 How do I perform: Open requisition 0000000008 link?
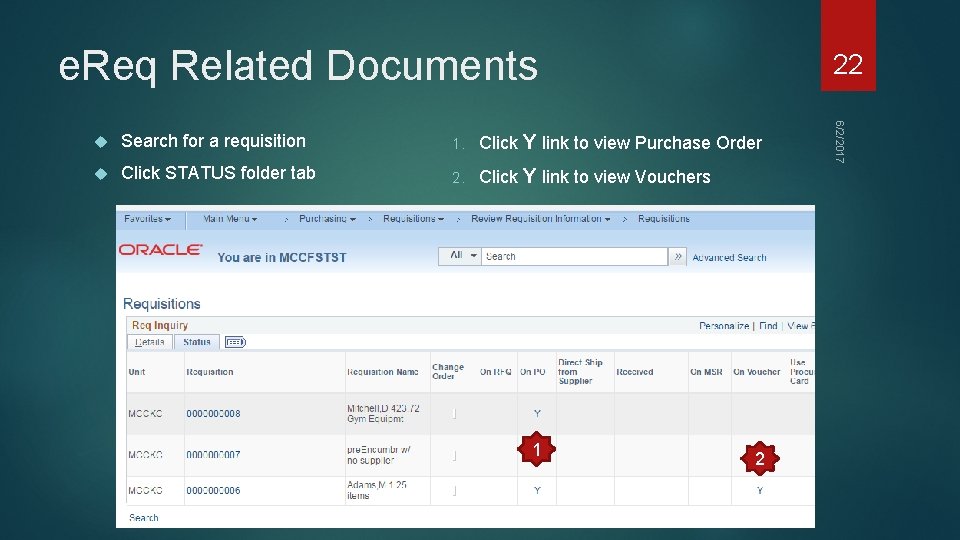[x=213, y=413]
